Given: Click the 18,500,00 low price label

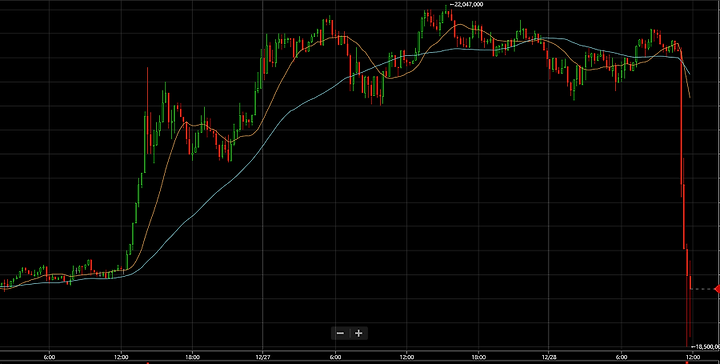Looking at the screenshot, I should pyautogui.click(x=706, y=347).
